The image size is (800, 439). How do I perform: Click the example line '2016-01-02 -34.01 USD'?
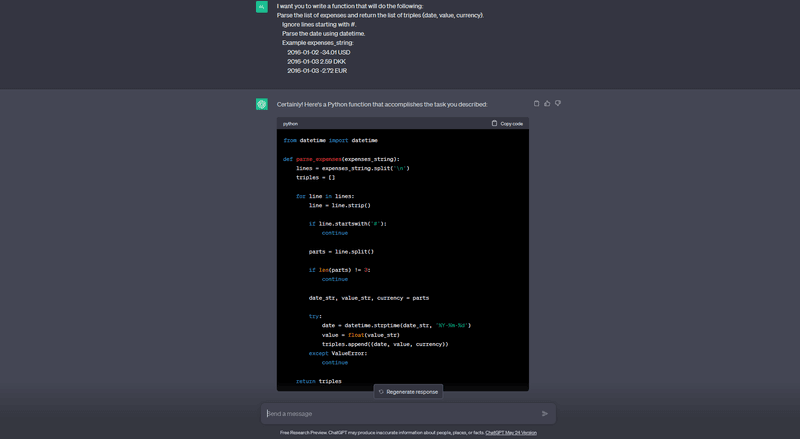pos(319,52)
